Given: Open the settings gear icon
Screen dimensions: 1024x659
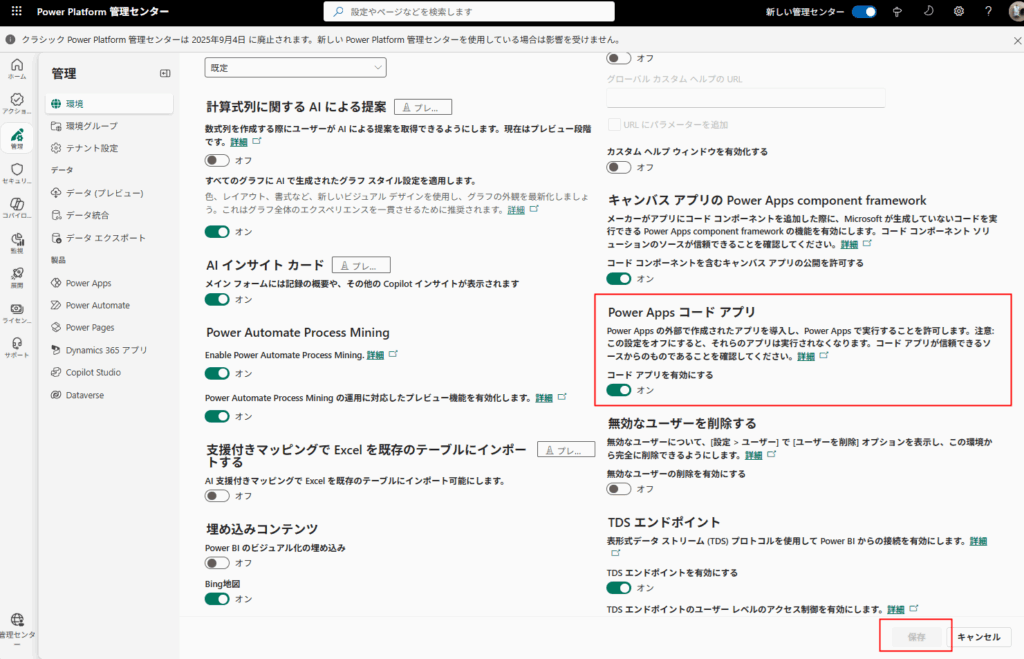Looking at the screenshot, I should point(959,11).
